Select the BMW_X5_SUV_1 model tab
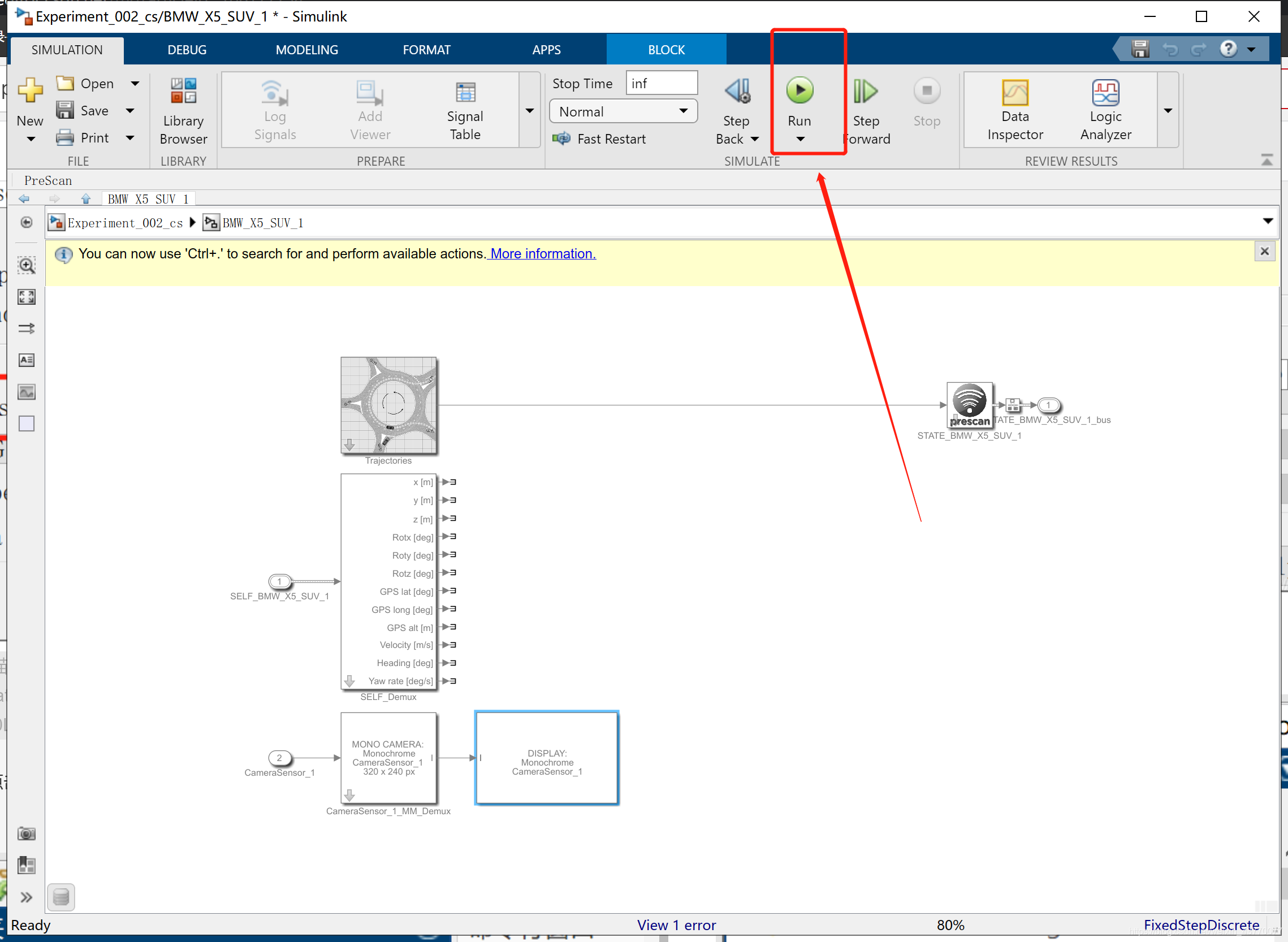The image size is (1288, 942). [x=148, y=199]
